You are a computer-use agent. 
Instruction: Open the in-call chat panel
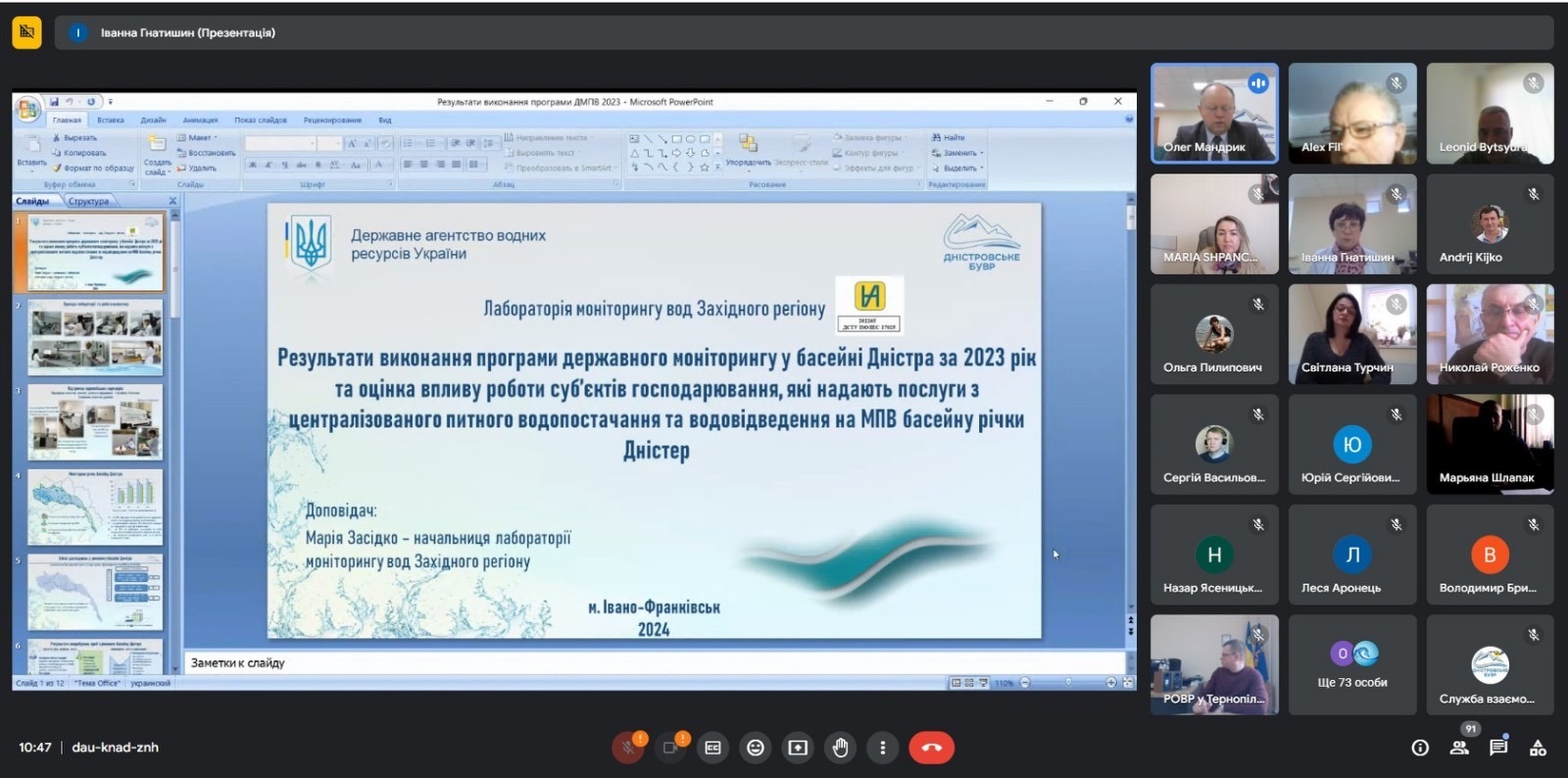pyautogui.click(x=1498, y=748)
